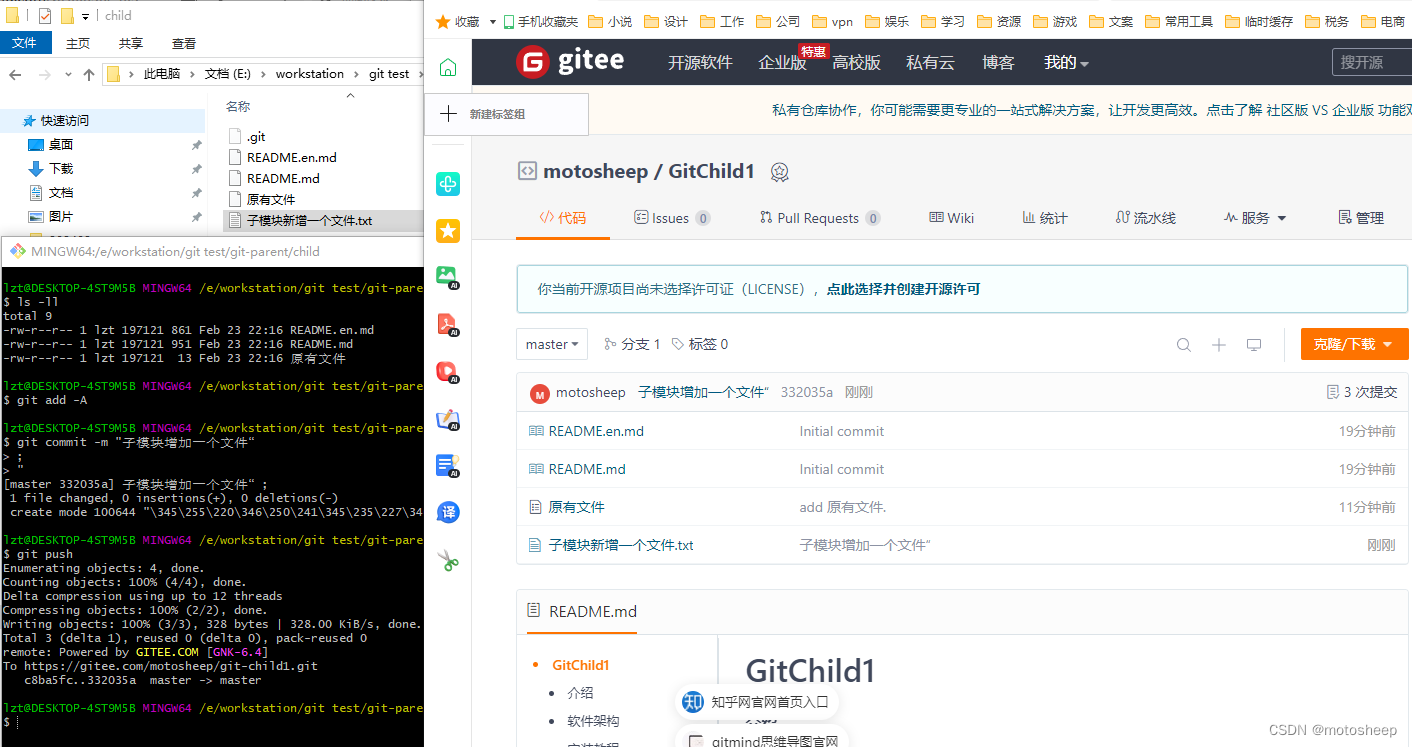Expand the 我的 menu in Gitee header
This screenshot has width=1412, height=747.
click(1066, 62)
